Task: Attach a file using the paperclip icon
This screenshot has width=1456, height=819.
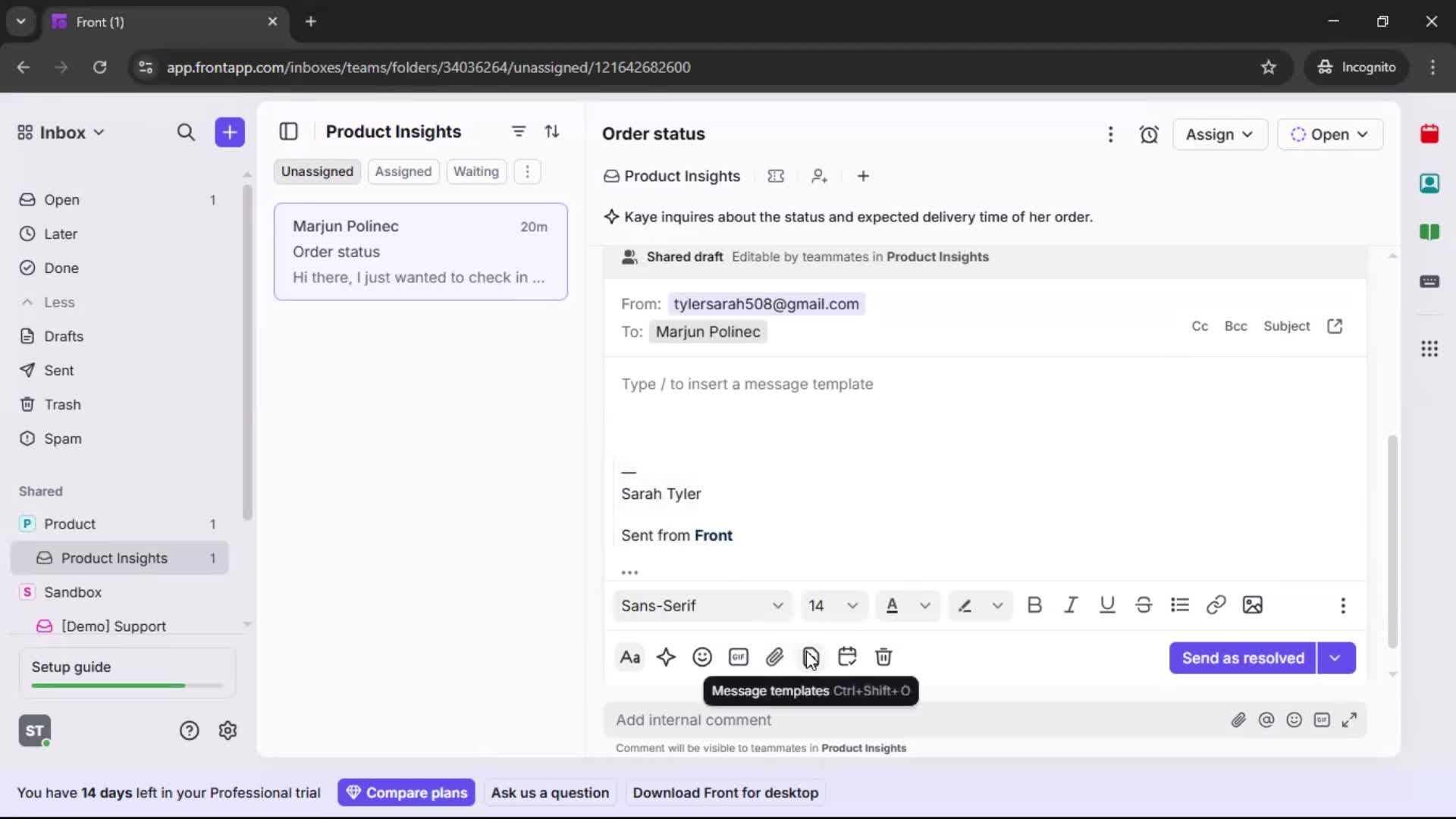Action: [x=775, y=657]
